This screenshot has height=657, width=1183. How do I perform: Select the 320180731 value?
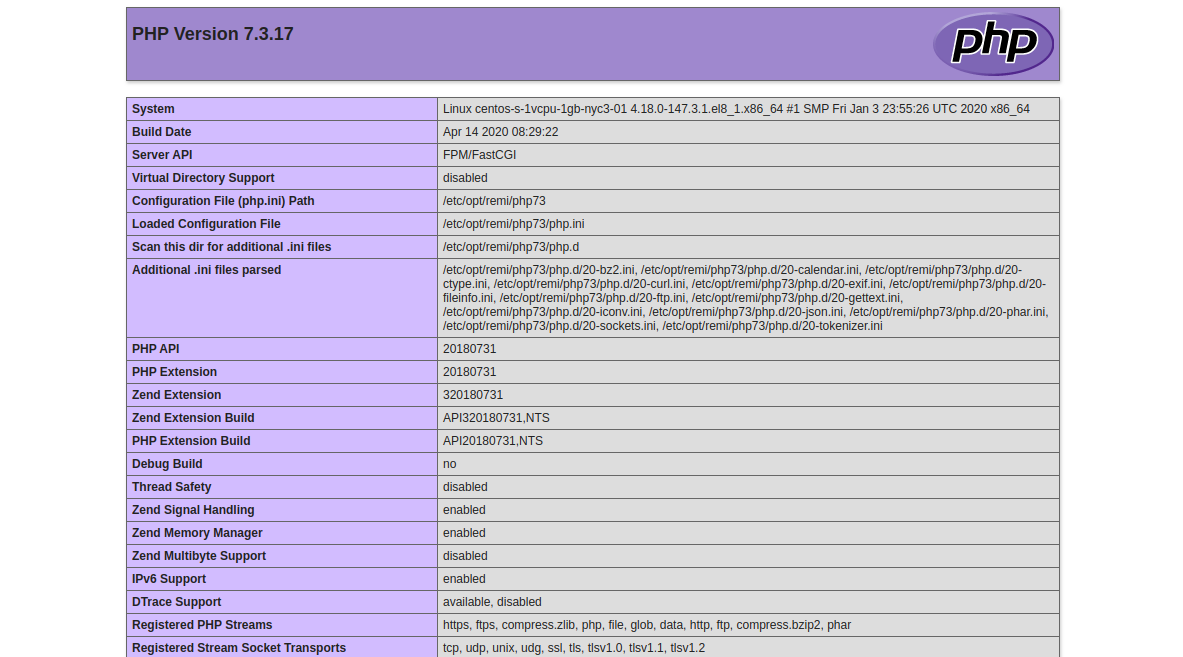tap(473, 395)
